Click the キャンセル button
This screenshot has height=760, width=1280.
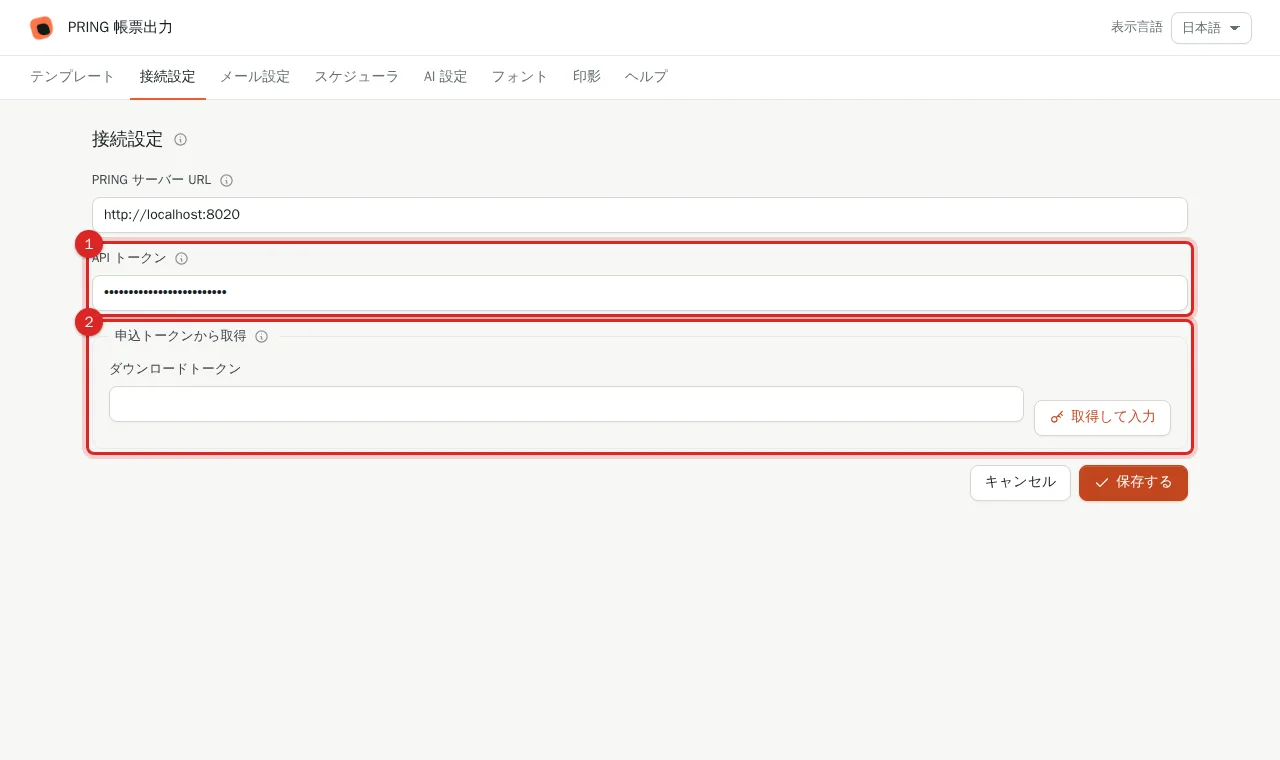tap(1020, 482)
